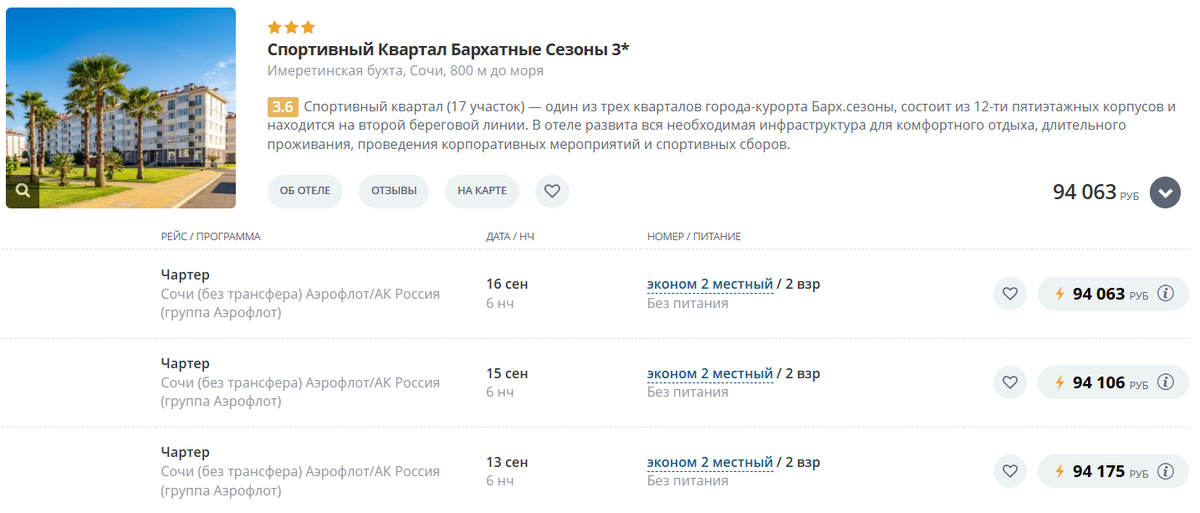Click the lightning icon on 94 106 button
This screenshot has height=513, width=1200.
tap(1060, 383)
